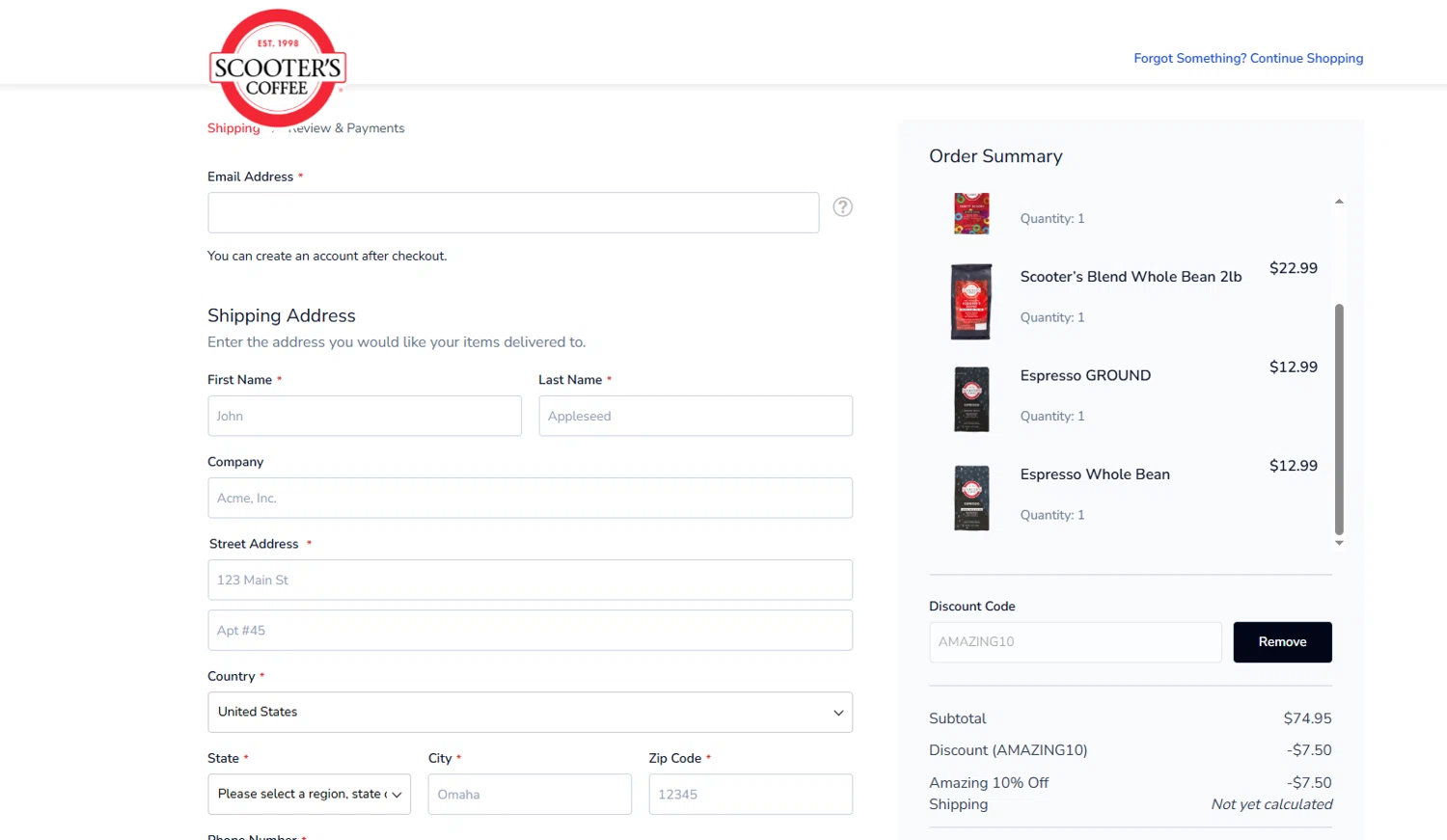Click the Last Name input field
Image resolution: width=1447 pixels, height=840 pixels.
[696, 416]
